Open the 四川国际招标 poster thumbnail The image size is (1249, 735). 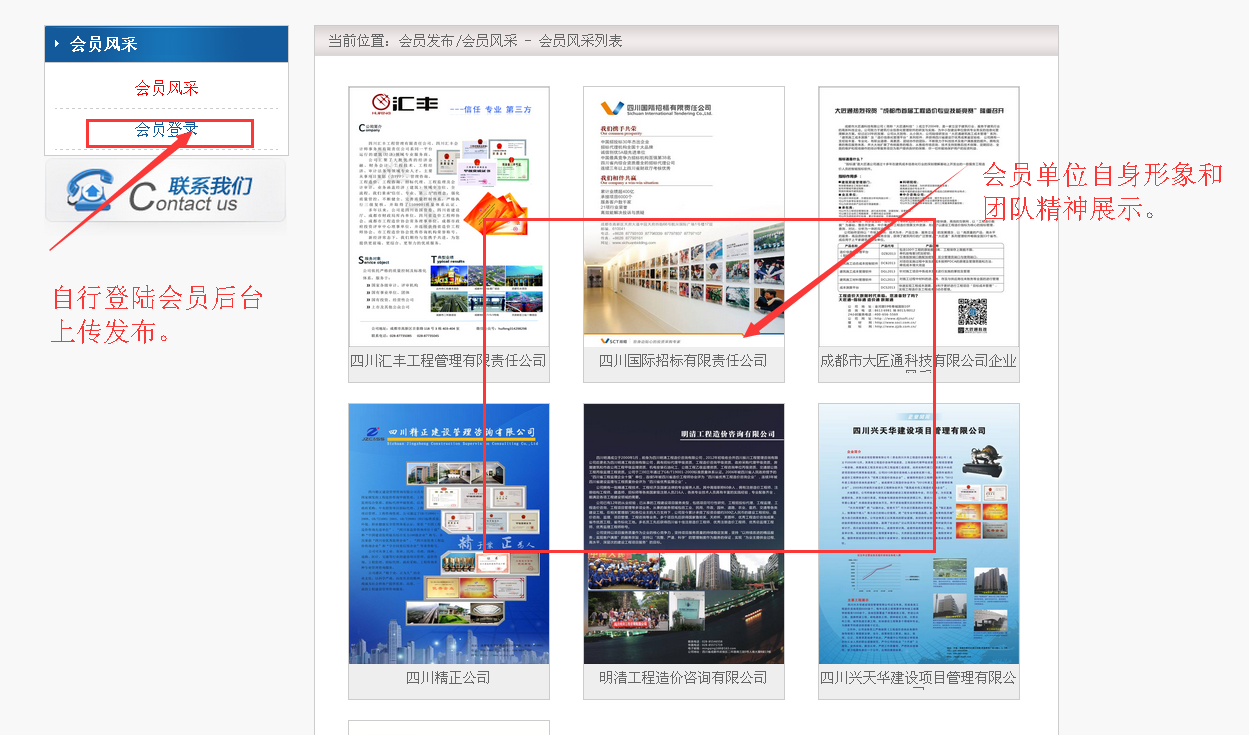point(684,216)
